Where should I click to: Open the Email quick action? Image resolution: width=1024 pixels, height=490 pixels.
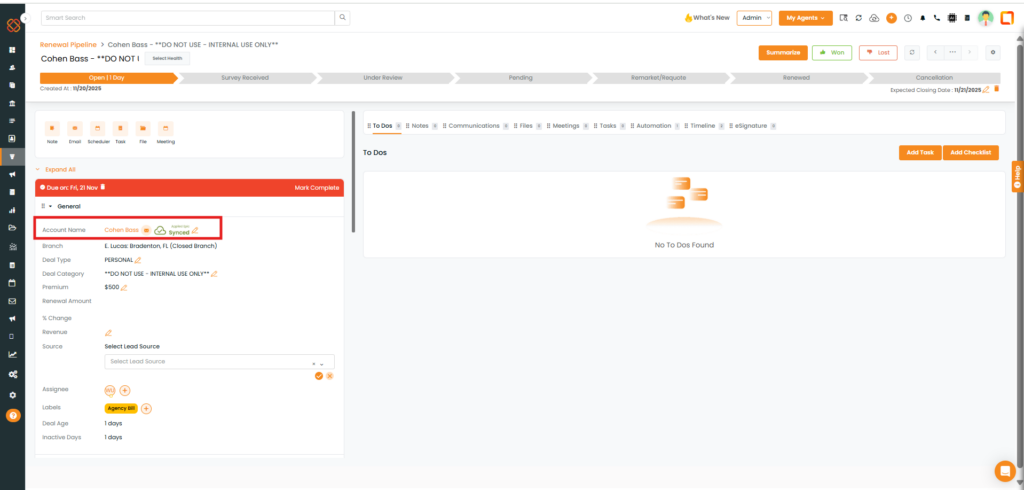75,129
